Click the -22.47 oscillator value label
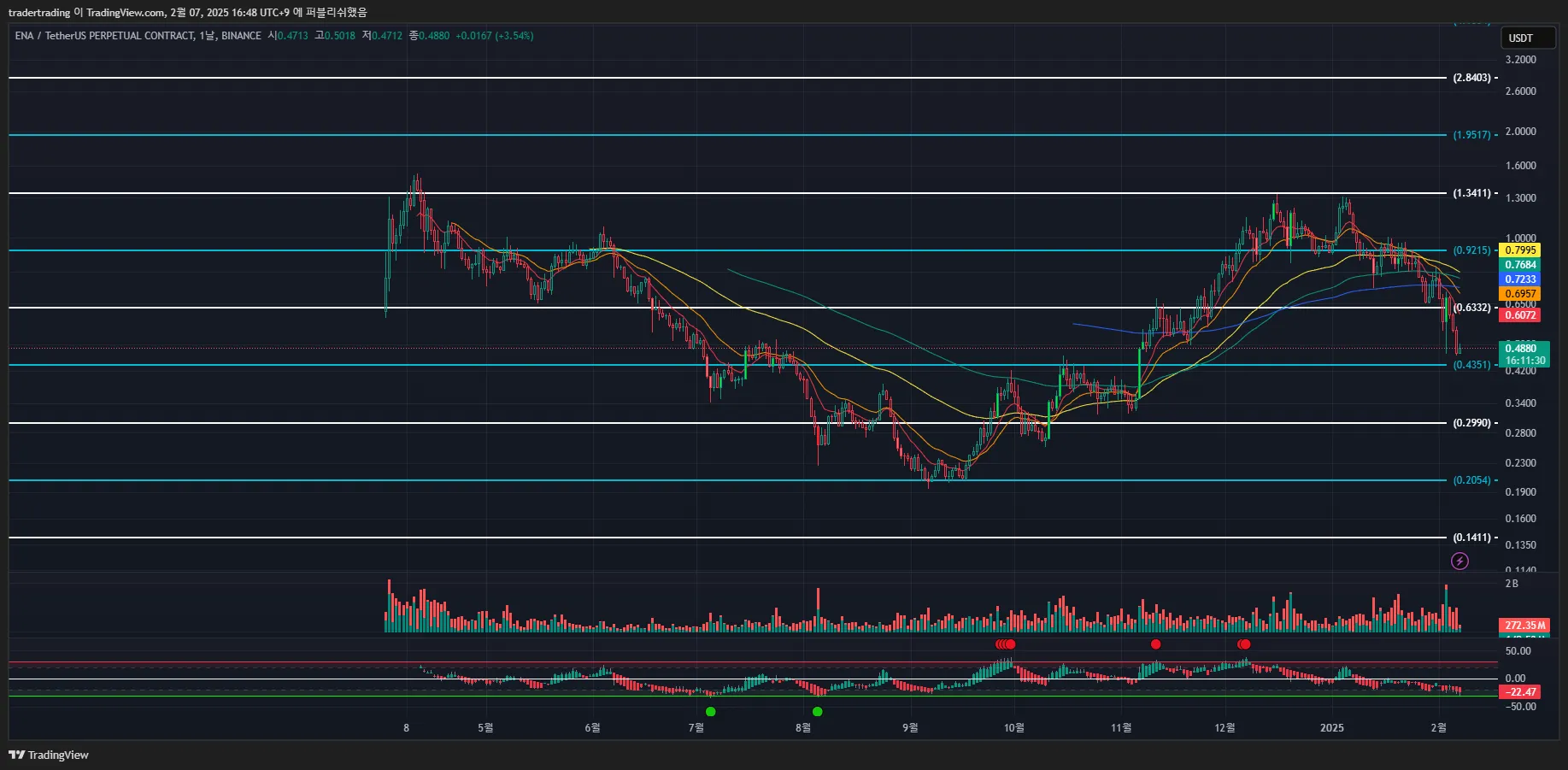The height and width of the screenshot is (770, 1568). [x=1520, y=692]
